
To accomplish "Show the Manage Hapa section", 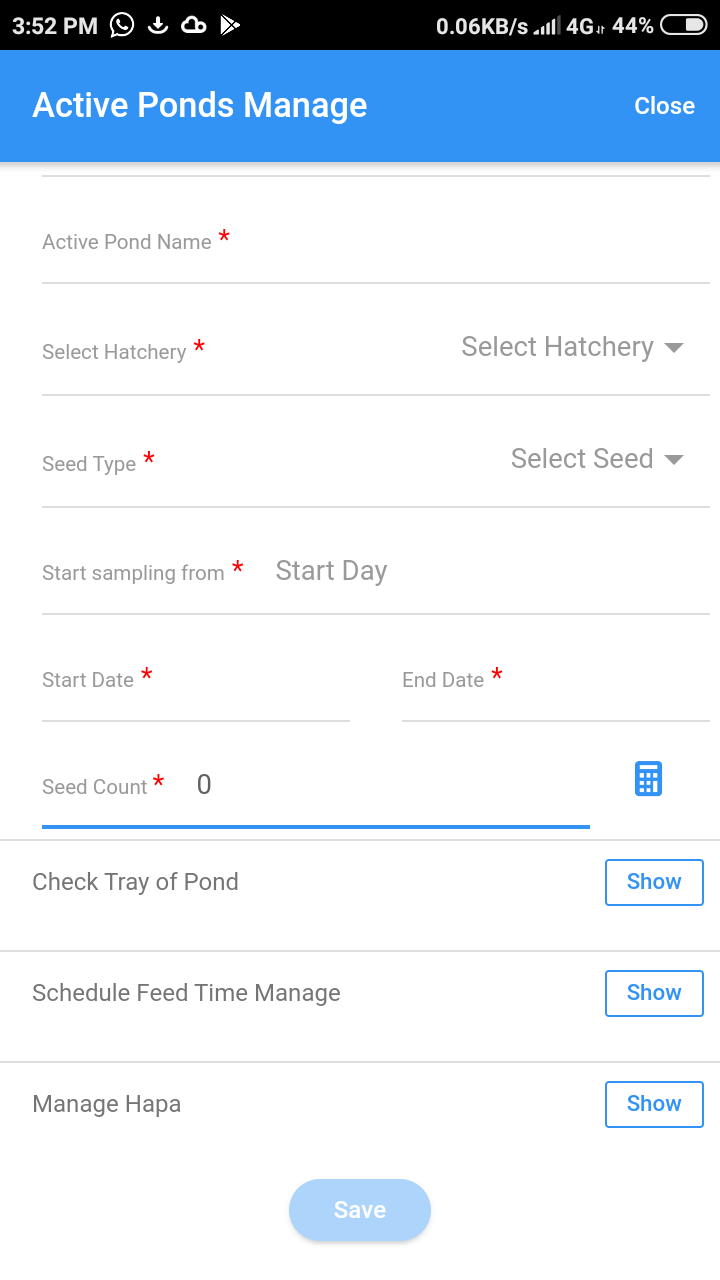I will [x=654, y=1104].
